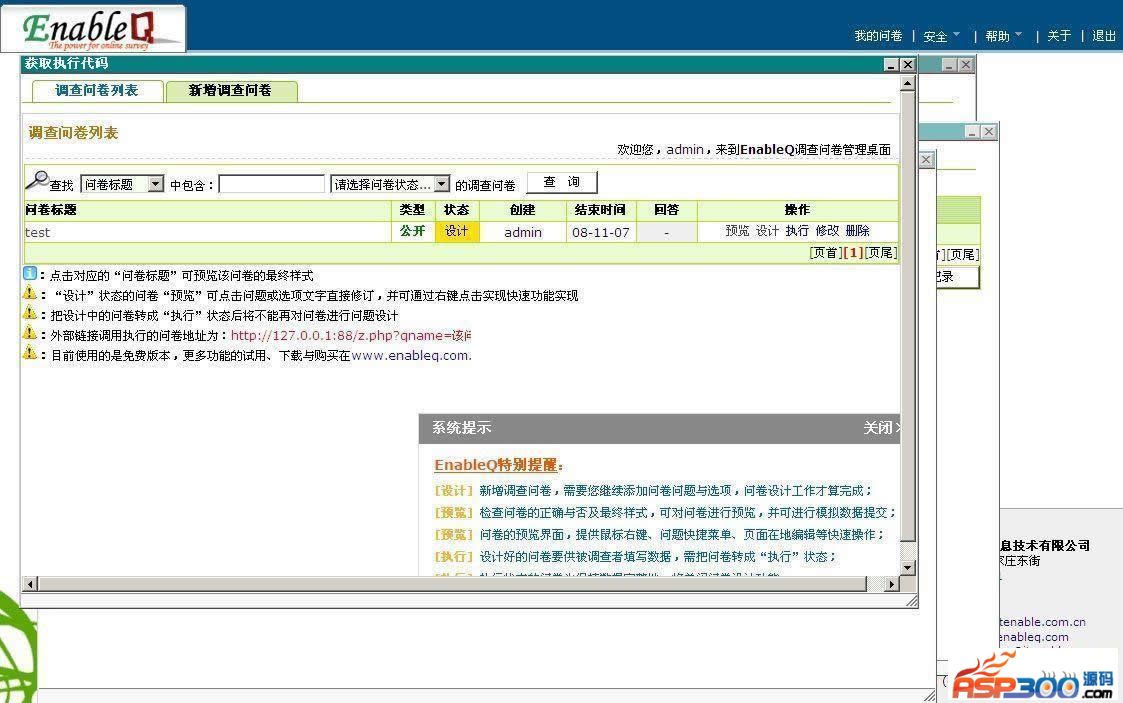
Task: Click 预览 link for the test survey
Action: pyautogui.click(x=737, y=231)
